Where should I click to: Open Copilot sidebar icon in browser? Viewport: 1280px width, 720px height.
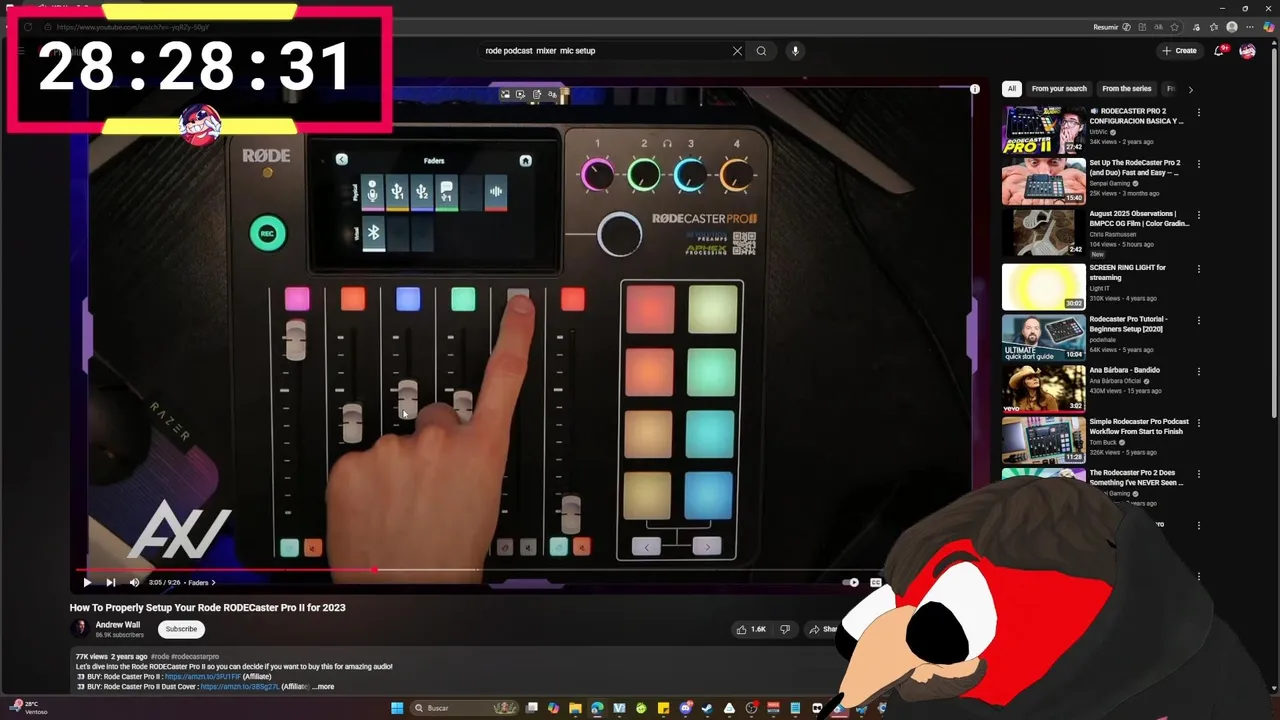[1268, 27]
